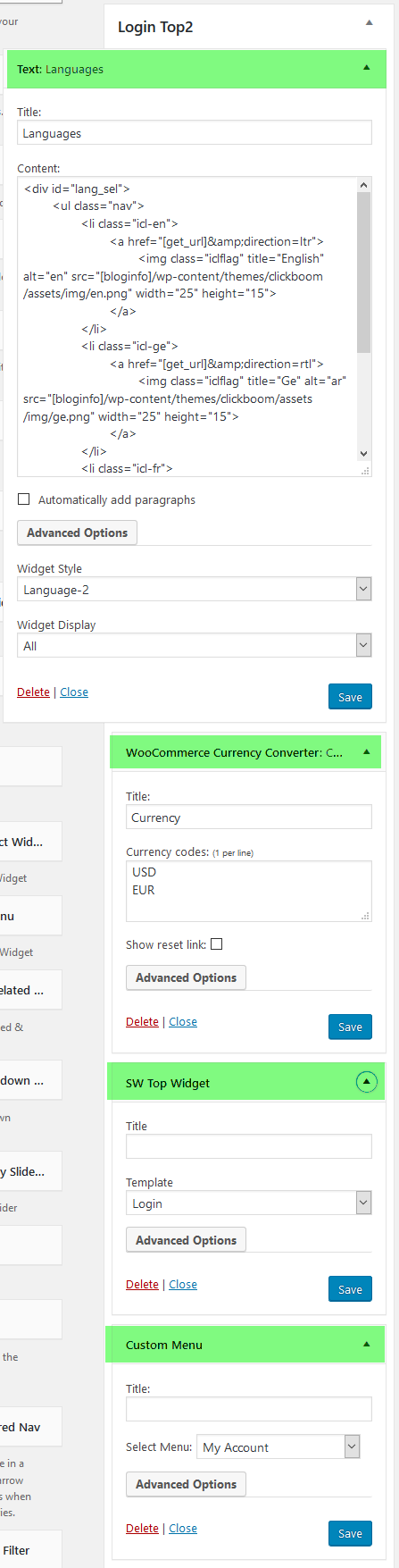Image resolution: width=399 pixels, height=1568 pixels.
Task: Open the Select Menu My Account dropdown
Action: coord(278,1447)
